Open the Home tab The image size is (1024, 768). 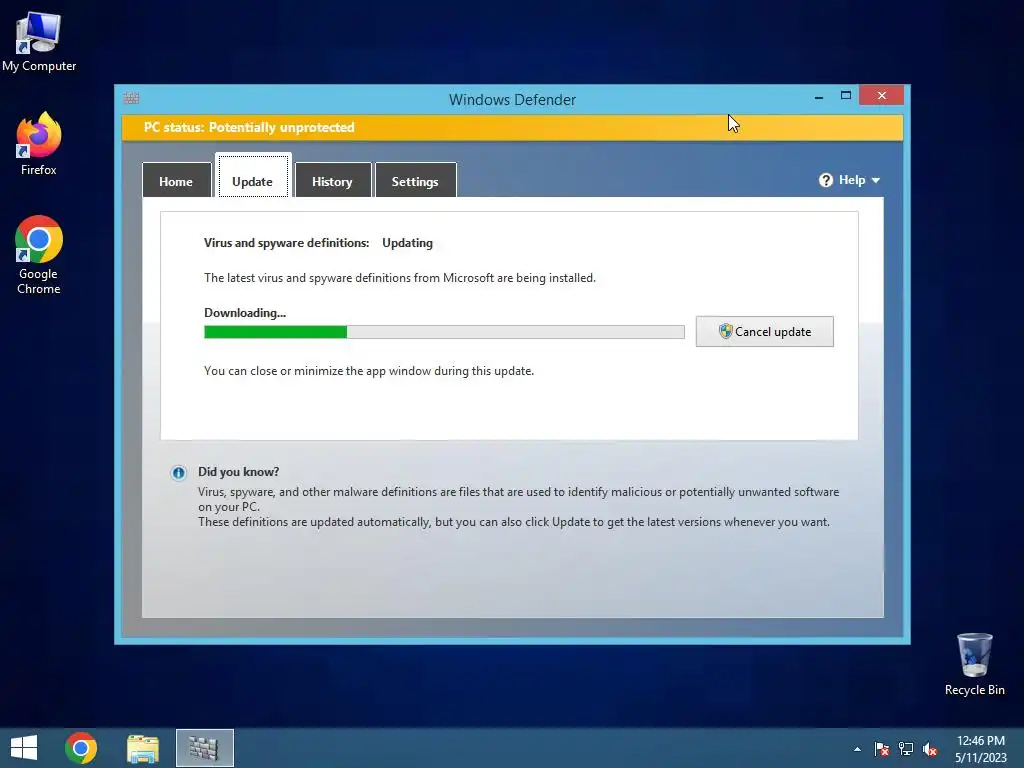pyautogui.click(x=176, y=180)
